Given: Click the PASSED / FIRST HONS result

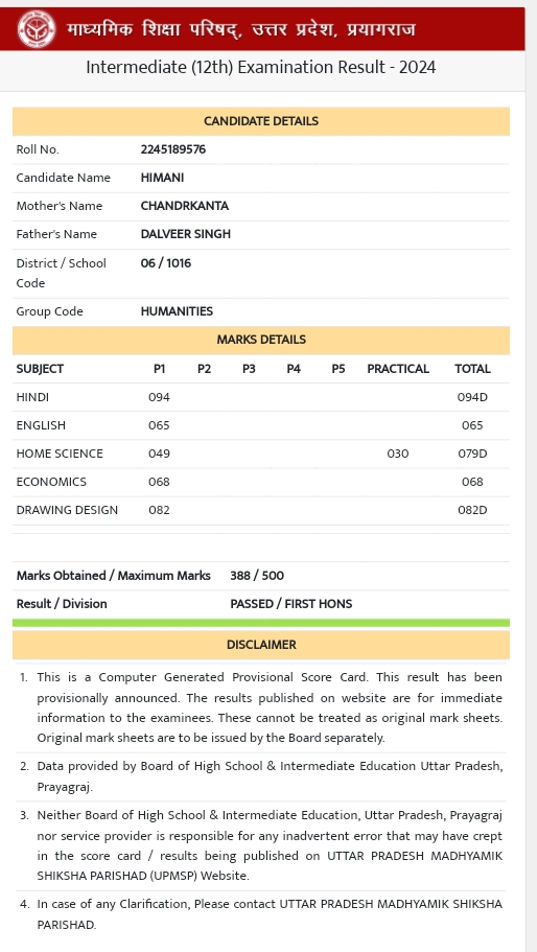Looking at the screenshot, I should pyautogui.click(x=291, y=604).
